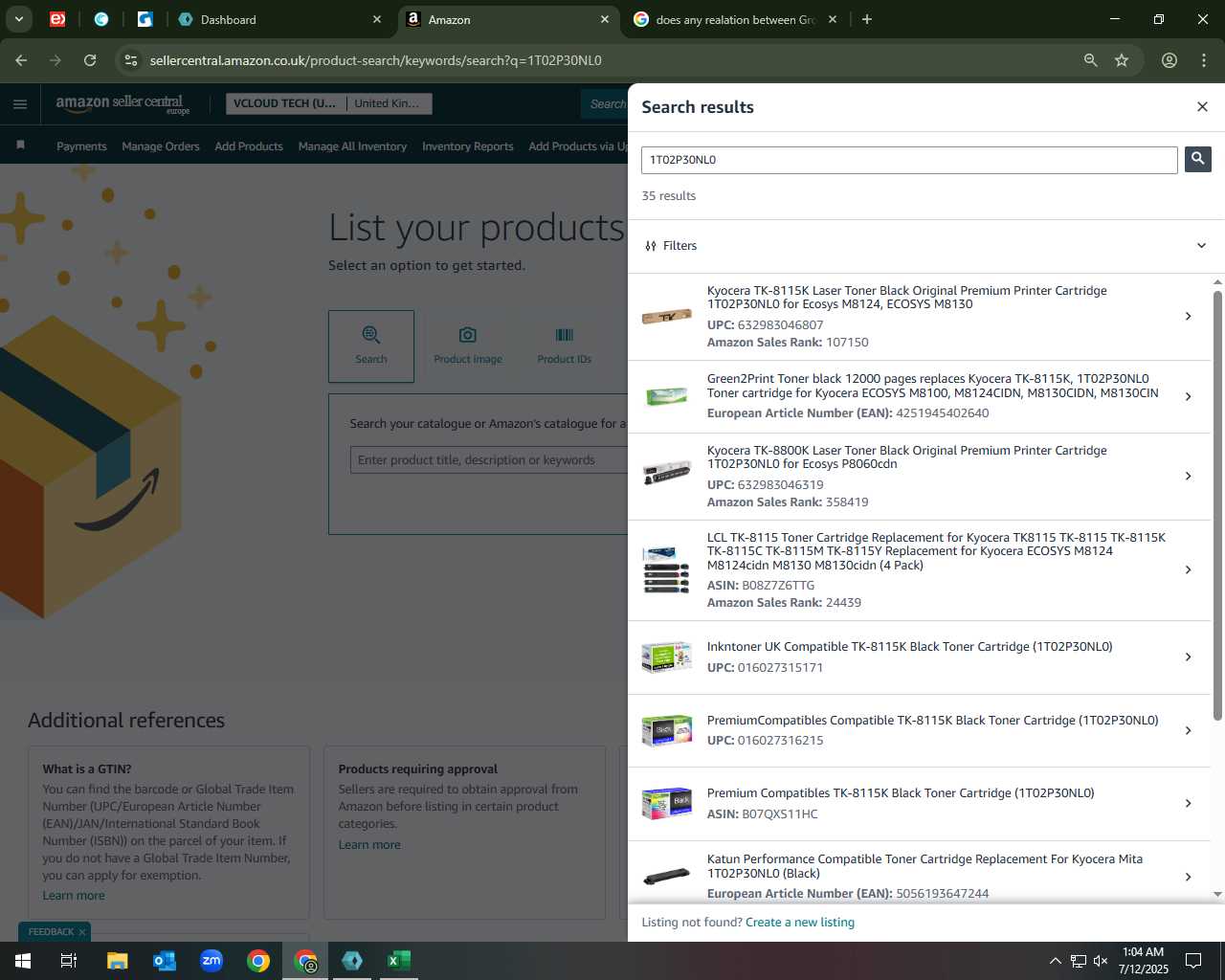Open the tab search dropdown arrow
Image resolution: width=1225 pixels, height=980 pixels.
click(18, 19)
